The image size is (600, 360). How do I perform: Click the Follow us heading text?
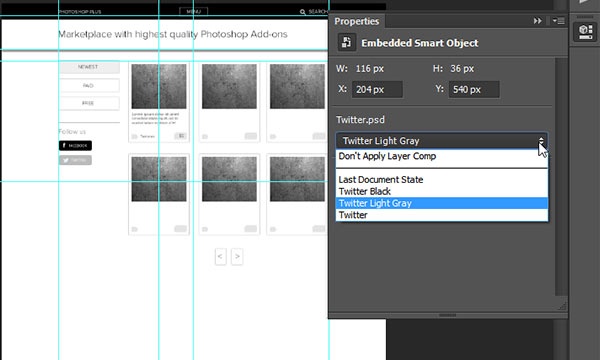pyautogui.click(x=72, y=131)
